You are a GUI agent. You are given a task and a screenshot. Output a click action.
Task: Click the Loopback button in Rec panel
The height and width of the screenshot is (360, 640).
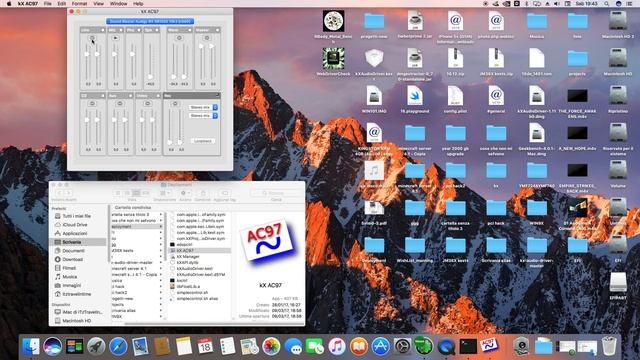point(203,141)
